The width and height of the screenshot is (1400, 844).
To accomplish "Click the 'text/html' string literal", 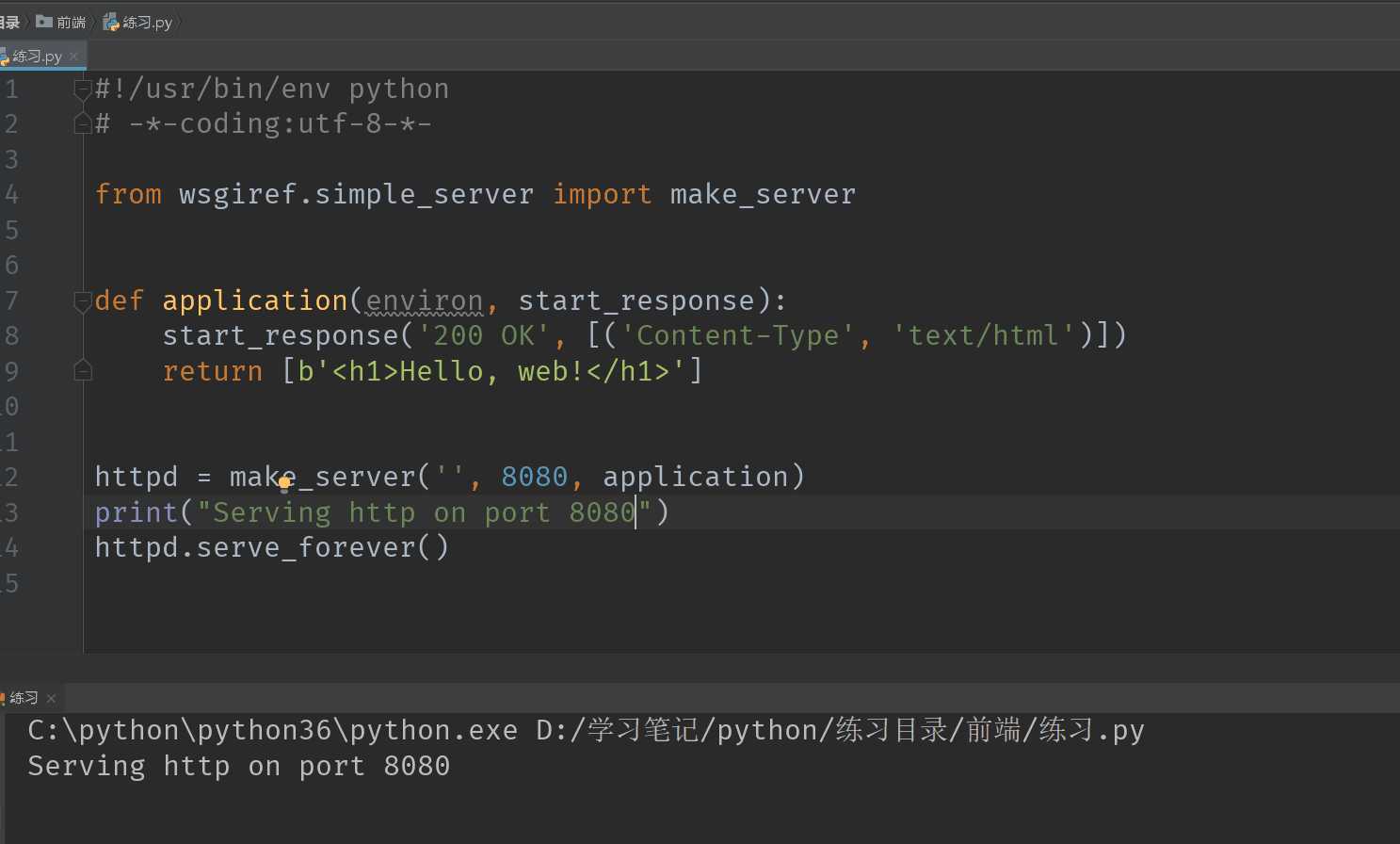I will coord(983,335).
